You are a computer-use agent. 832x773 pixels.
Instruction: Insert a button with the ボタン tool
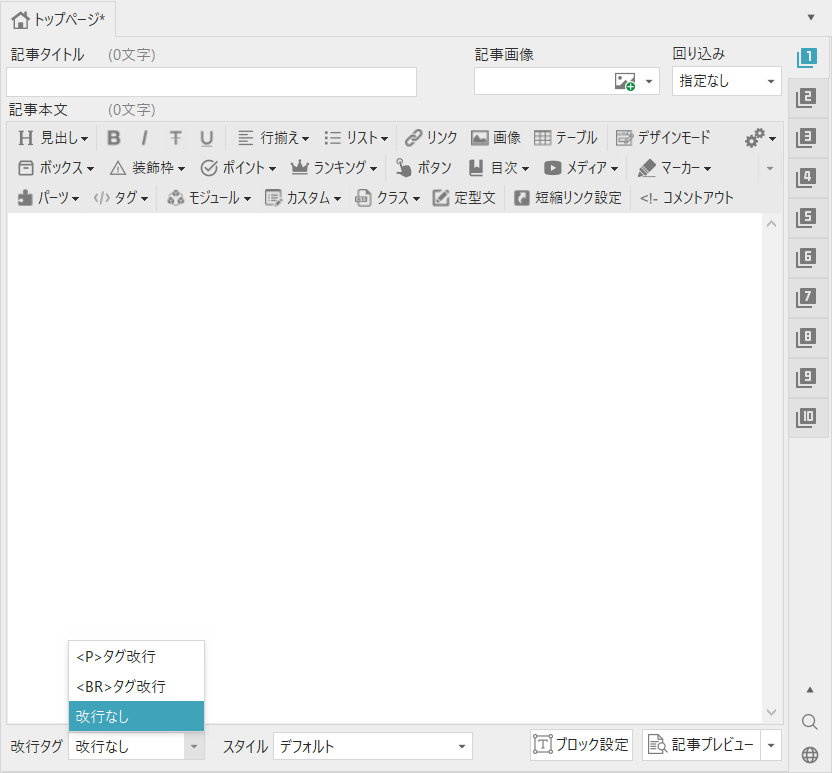click(x=423, y=168)
